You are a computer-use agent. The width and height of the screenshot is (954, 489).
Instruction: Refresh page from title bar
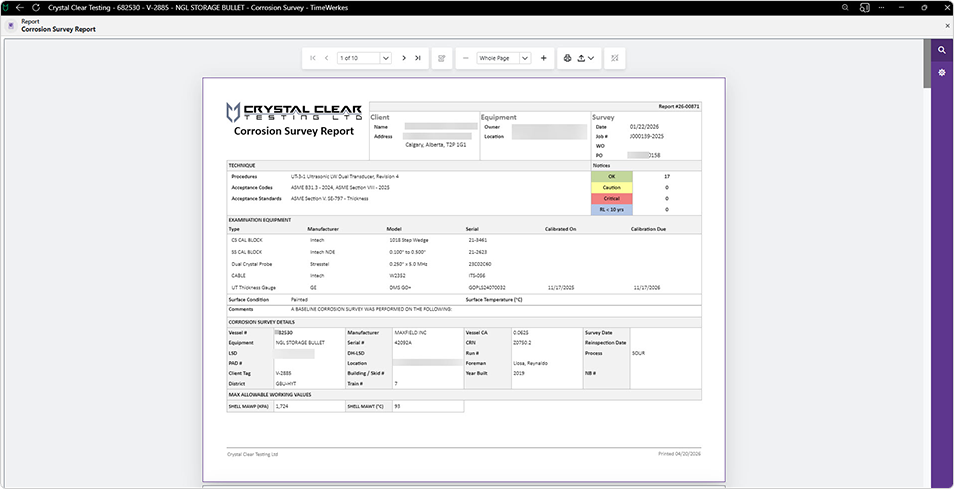point(36,7)
